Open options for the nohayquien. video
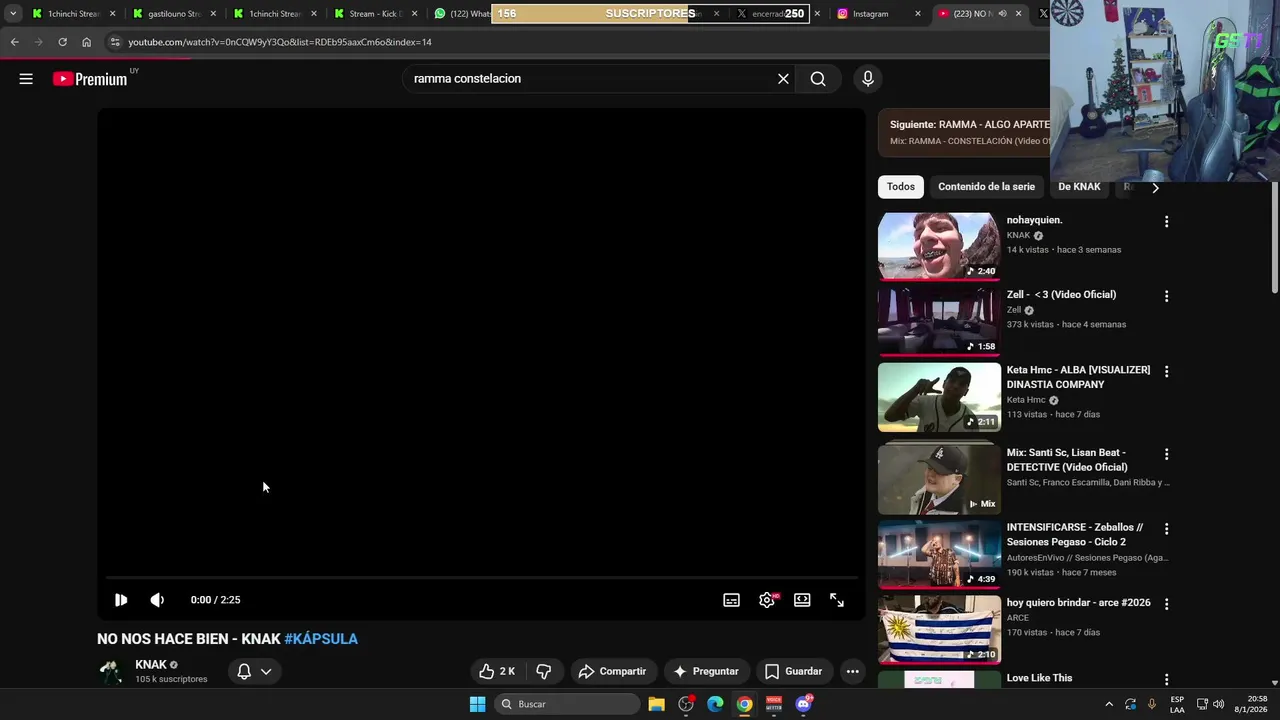 (1166, 221)
